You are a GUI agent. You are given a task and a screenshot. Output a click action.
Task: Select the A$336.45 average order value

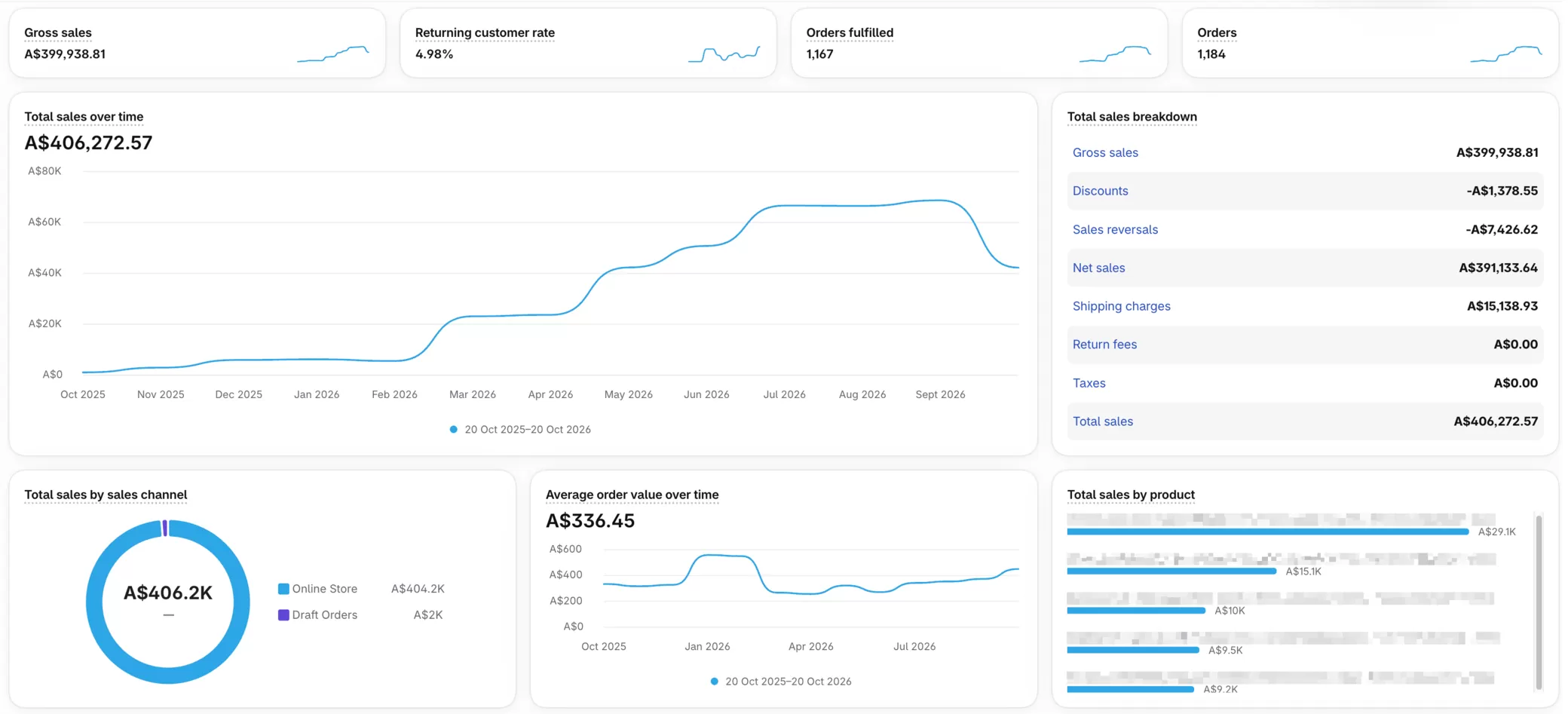point(590,521)
